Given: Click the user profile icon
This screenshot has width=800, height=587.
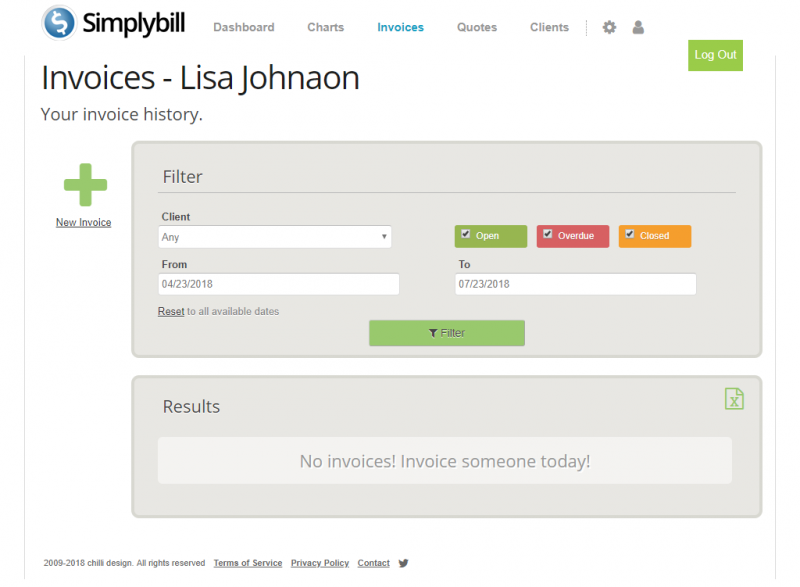Looking at the screenshot, I should point(638,27).
